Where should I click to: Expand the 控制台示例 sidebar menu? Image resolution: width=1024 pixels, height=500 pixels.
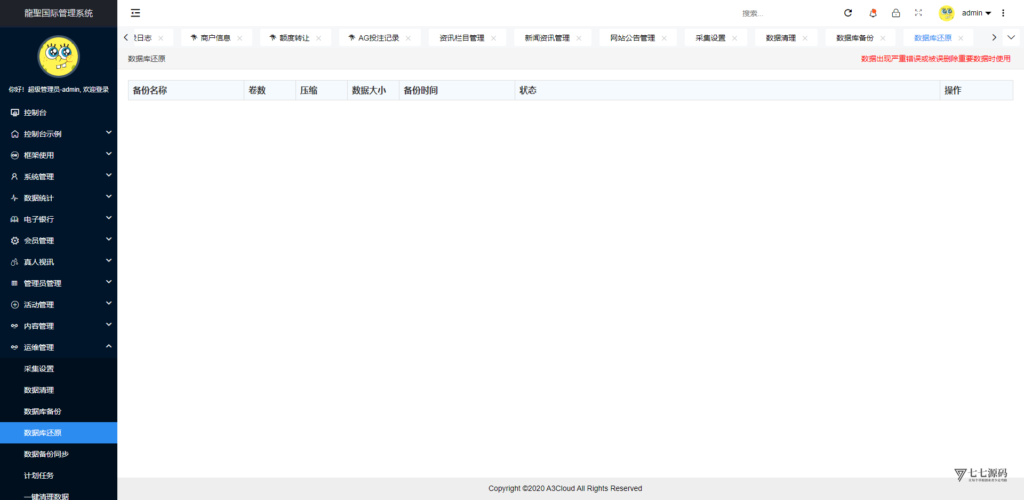click(59, 134)
